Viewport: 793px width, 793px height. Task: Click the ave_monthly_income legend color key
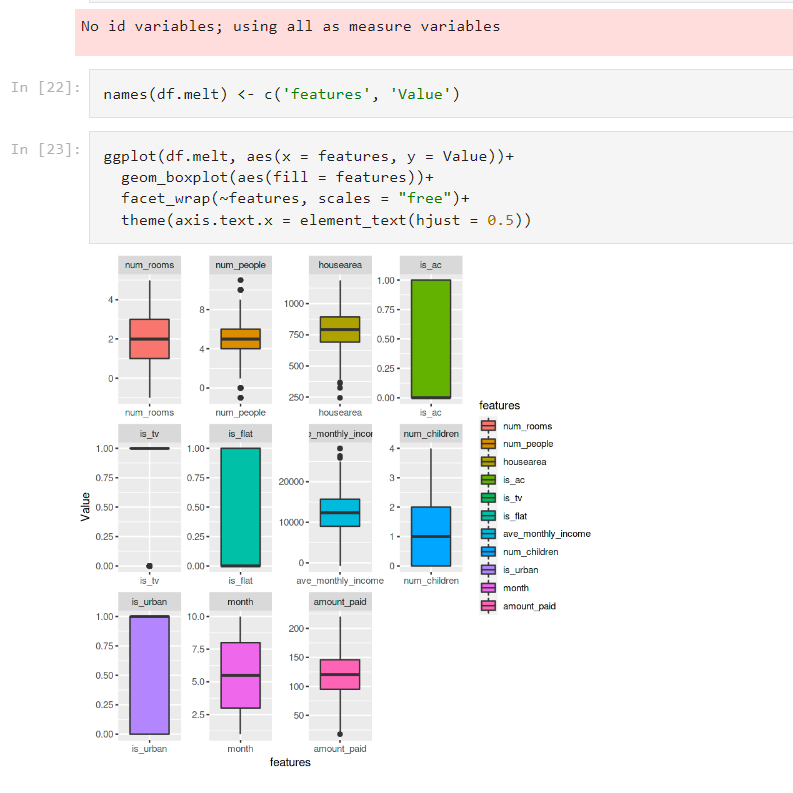pos(488,534)
